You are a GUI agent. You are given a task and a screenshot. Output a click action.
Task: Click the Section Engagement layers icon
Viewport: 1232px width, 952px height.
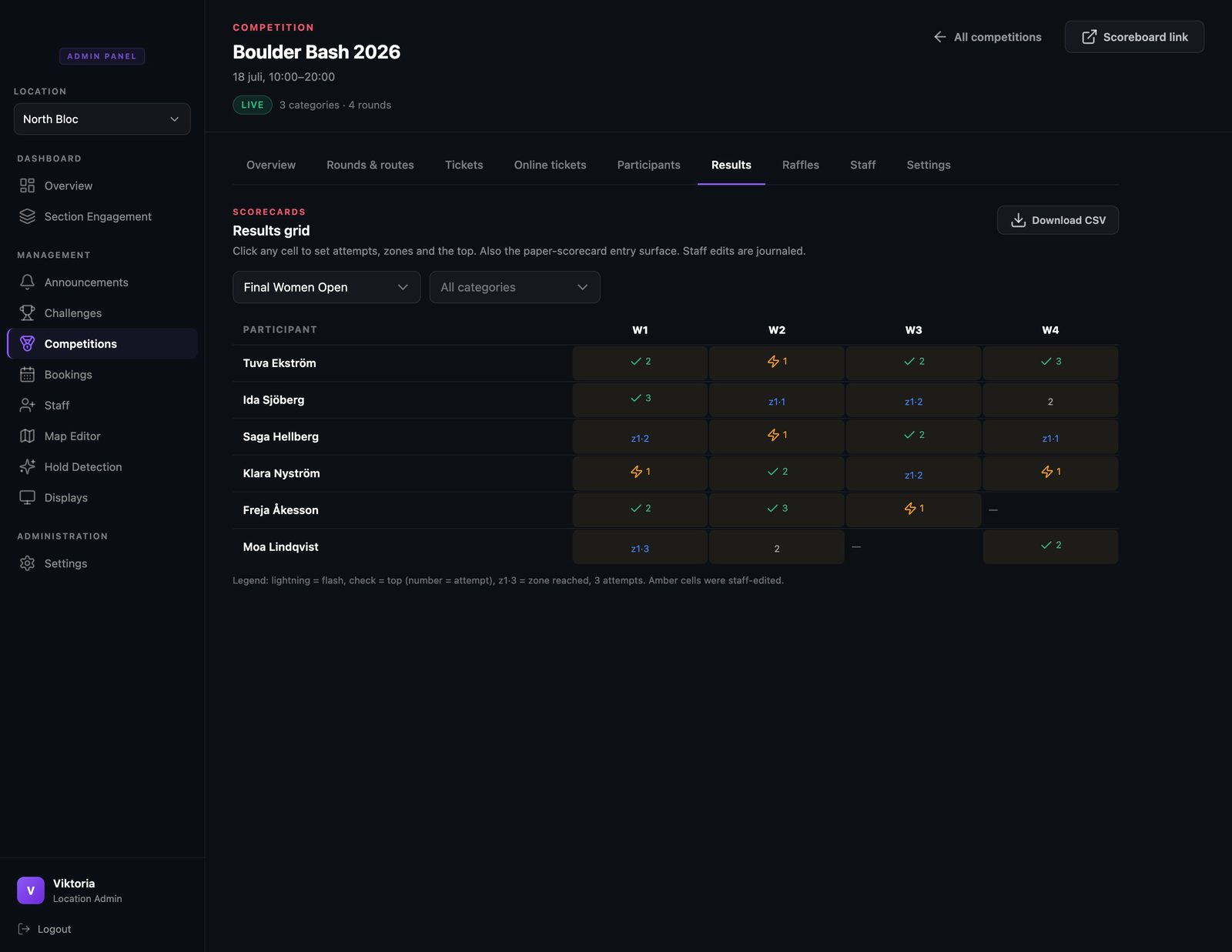[27, 216]
